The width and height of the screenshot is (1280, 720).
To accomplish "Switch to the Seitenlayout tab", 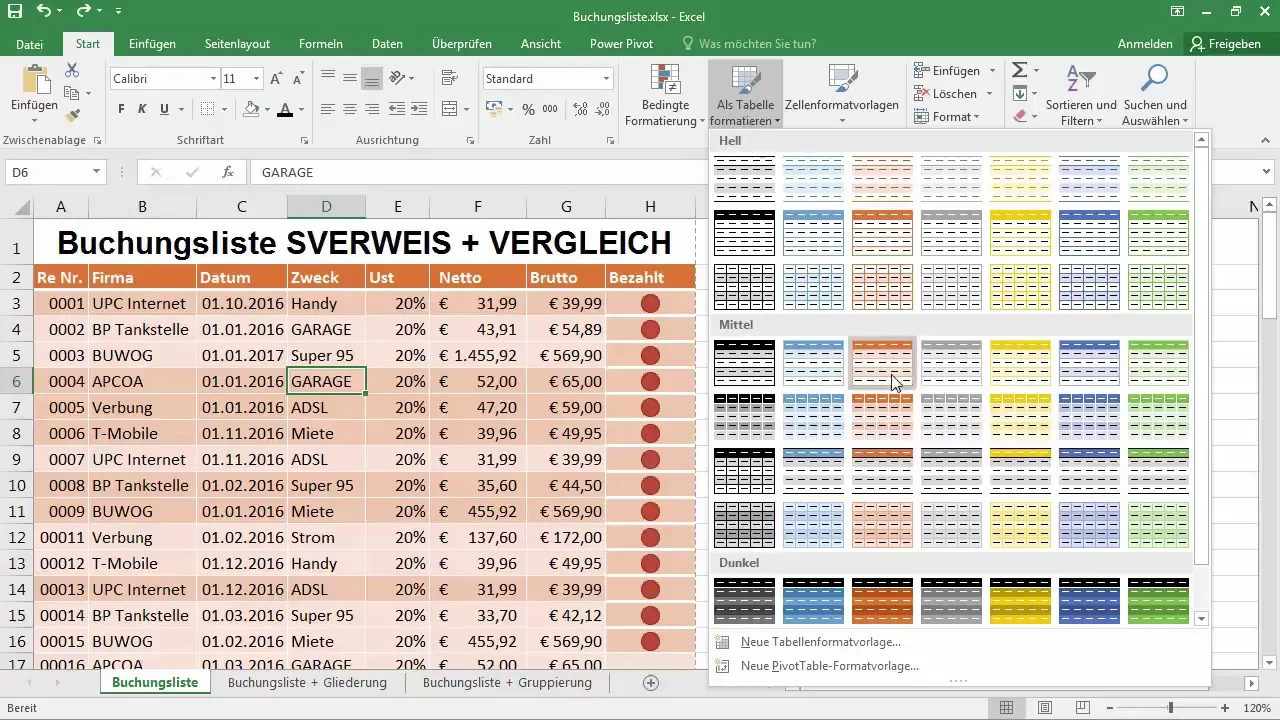I will tap(237, 44).
